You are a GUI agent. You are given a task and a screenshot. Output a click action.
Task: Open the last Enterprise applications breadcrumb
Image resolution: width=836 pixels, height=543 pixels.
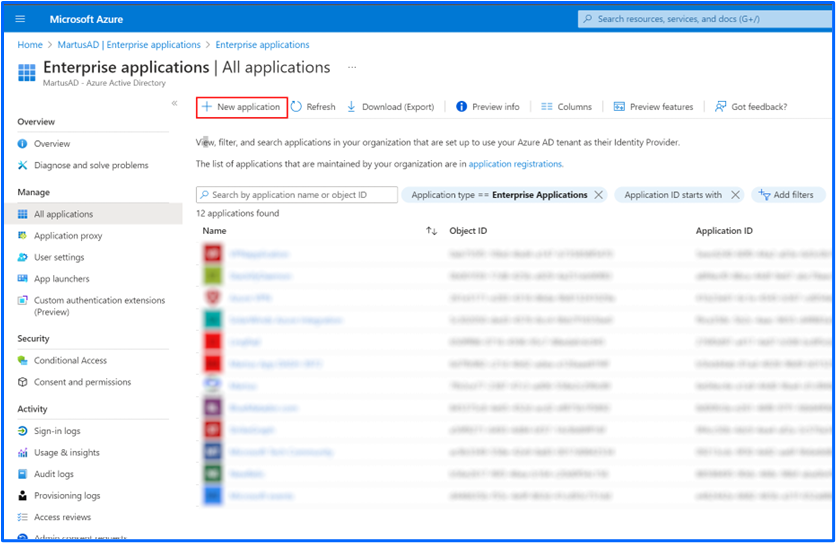pyautogui.click(x=262, y=45)
